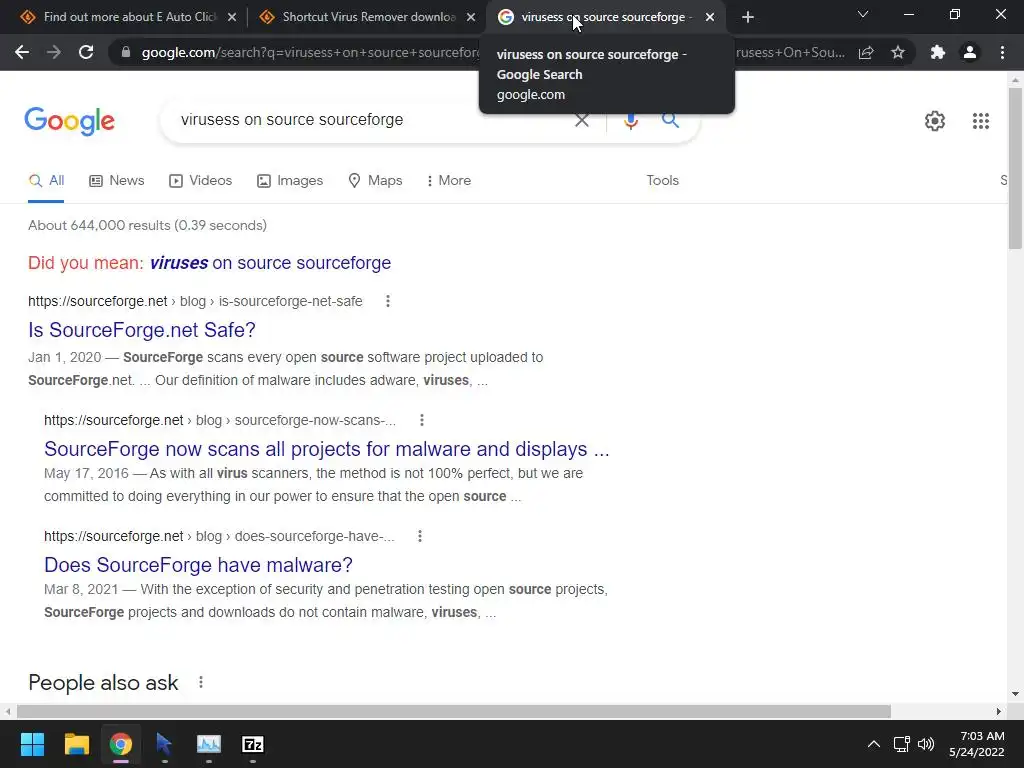Click the address bar URL
This screenshot has height=768, width=1024.
point(310,52)
